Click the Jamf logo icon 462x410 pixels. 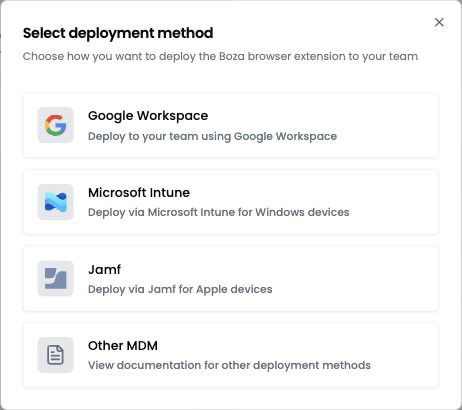pyautogui.click(x=55, y=278)
